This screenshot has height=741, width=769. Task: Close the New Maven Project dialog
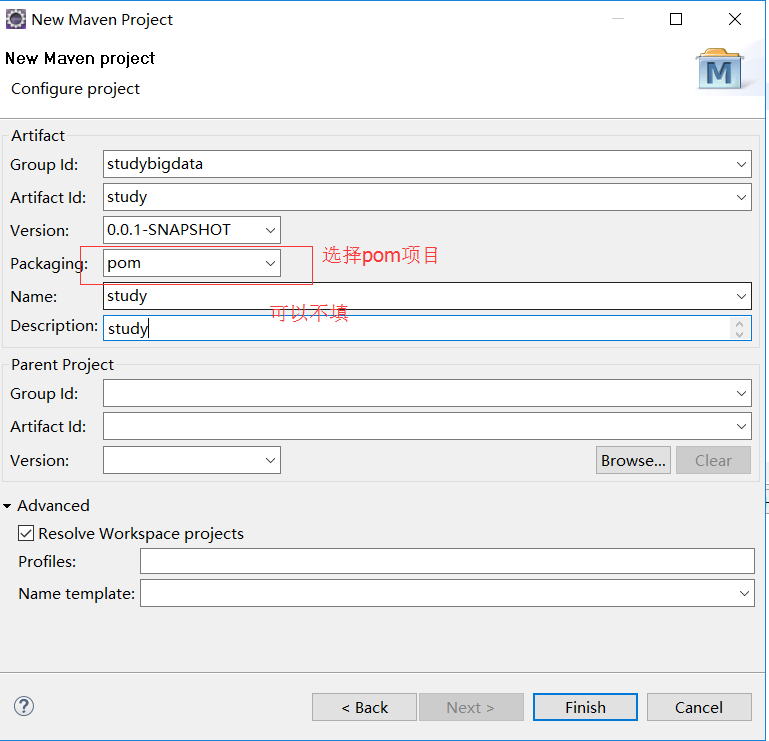(x=735, y=19)
